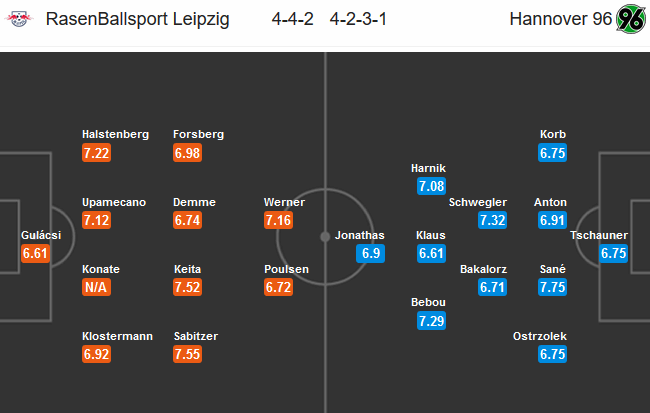Click the Hannover 96 club crest

[631, 19]
